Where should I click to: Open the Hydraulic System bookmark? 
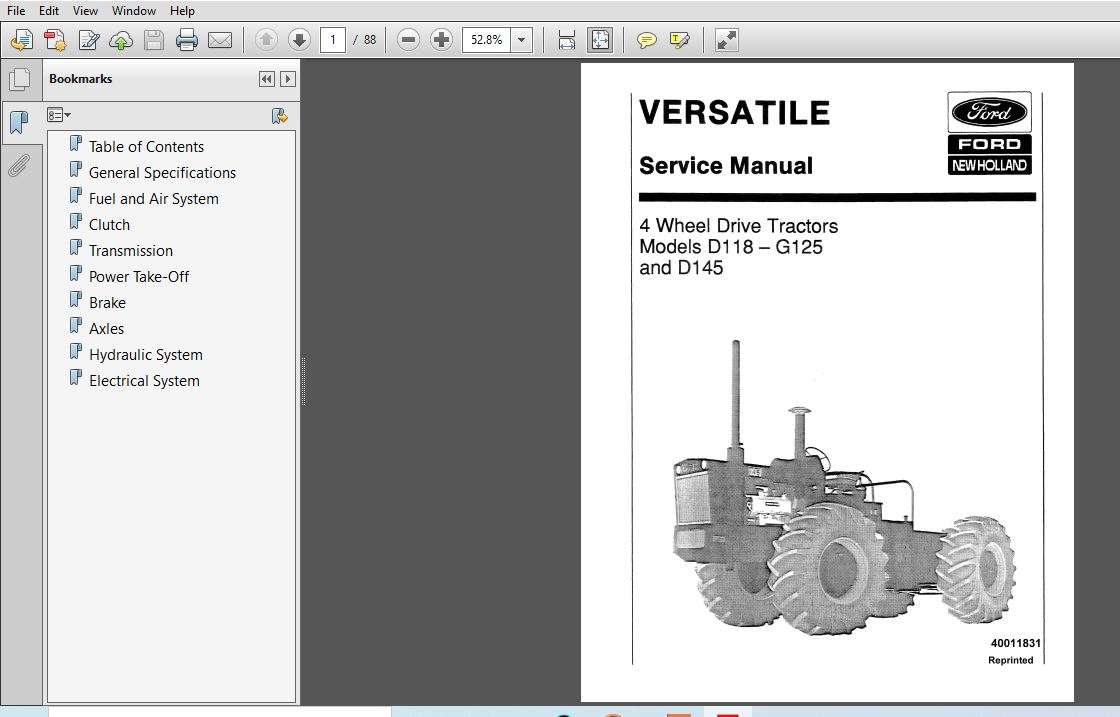click(x=146, y=355)
